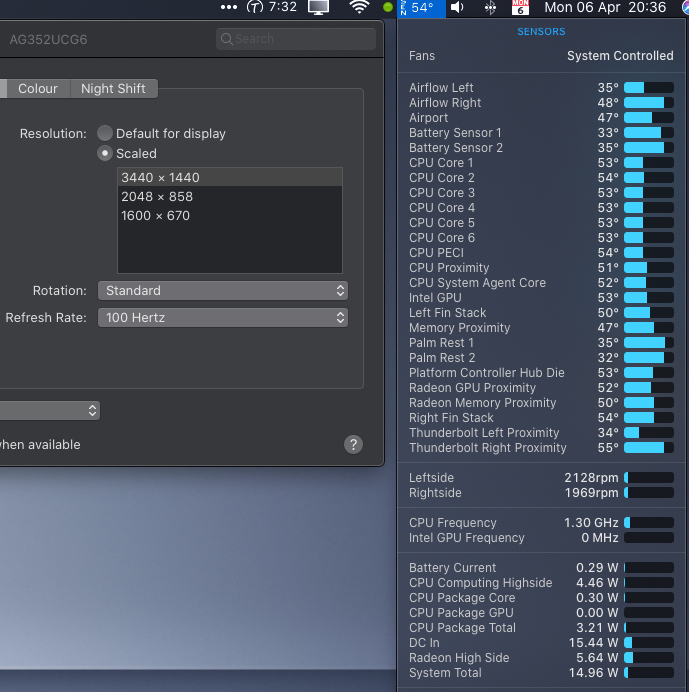Click the green status dot in the menu bar

(388, 8)
